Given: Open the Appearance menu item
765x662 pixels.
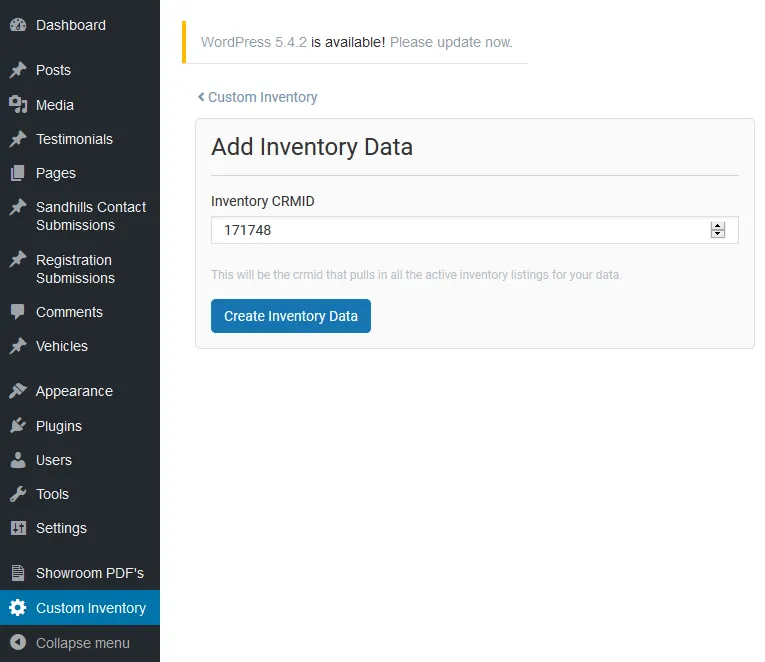Looking at the screenshot, I should click(80, 391).
